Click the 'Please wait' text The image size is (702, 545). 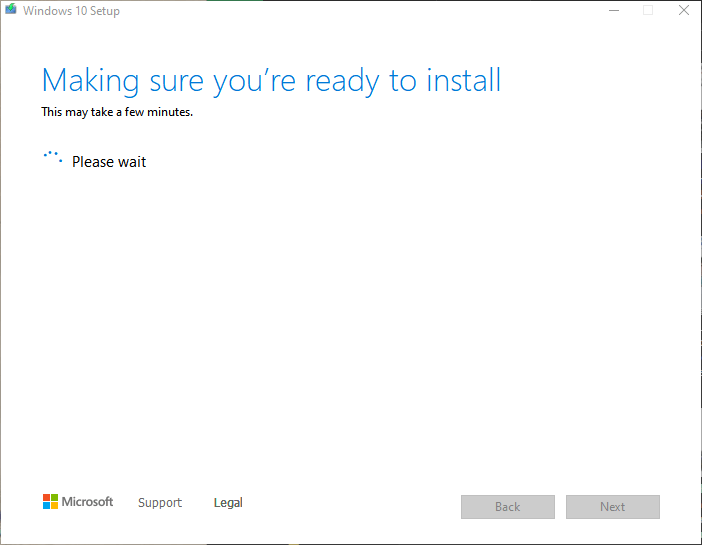pyautogui.click(x=109, y=162)
